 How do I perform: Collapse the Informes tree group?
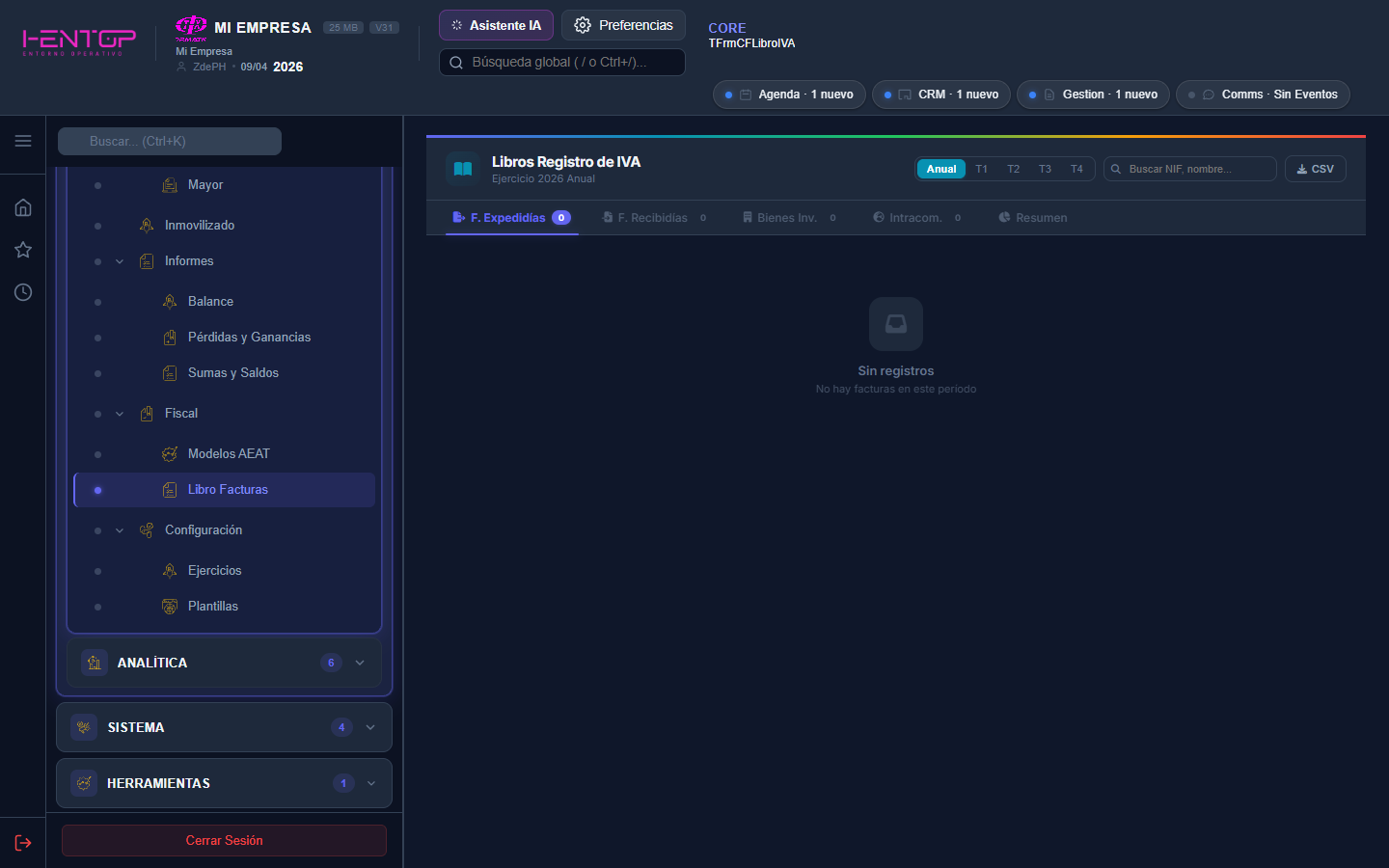(120, 261)
